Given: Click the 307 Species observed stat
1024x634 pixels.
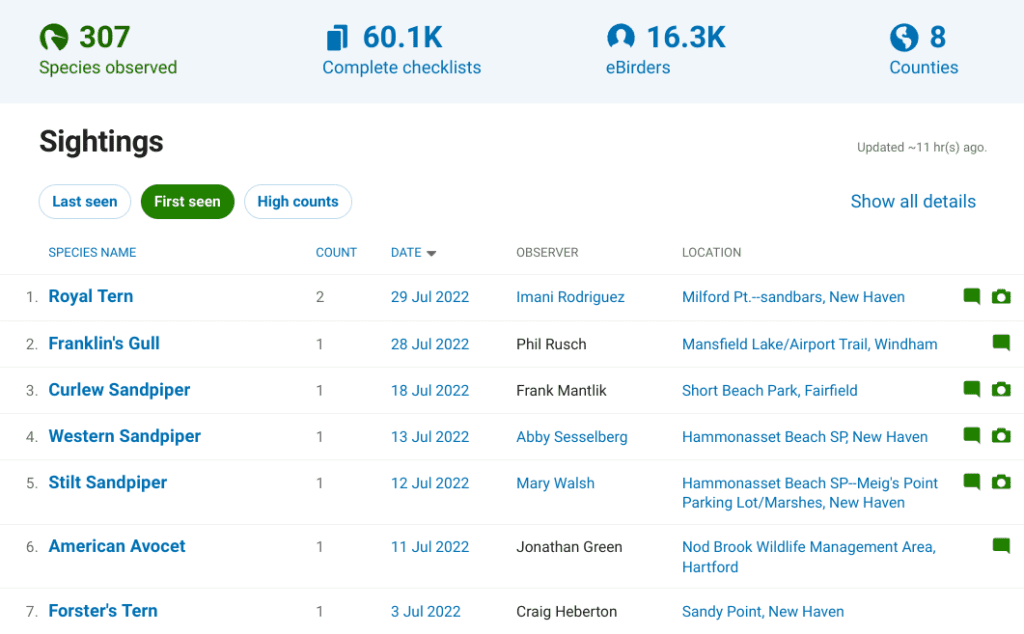Looking at the screenshot, I should point(108,50).
